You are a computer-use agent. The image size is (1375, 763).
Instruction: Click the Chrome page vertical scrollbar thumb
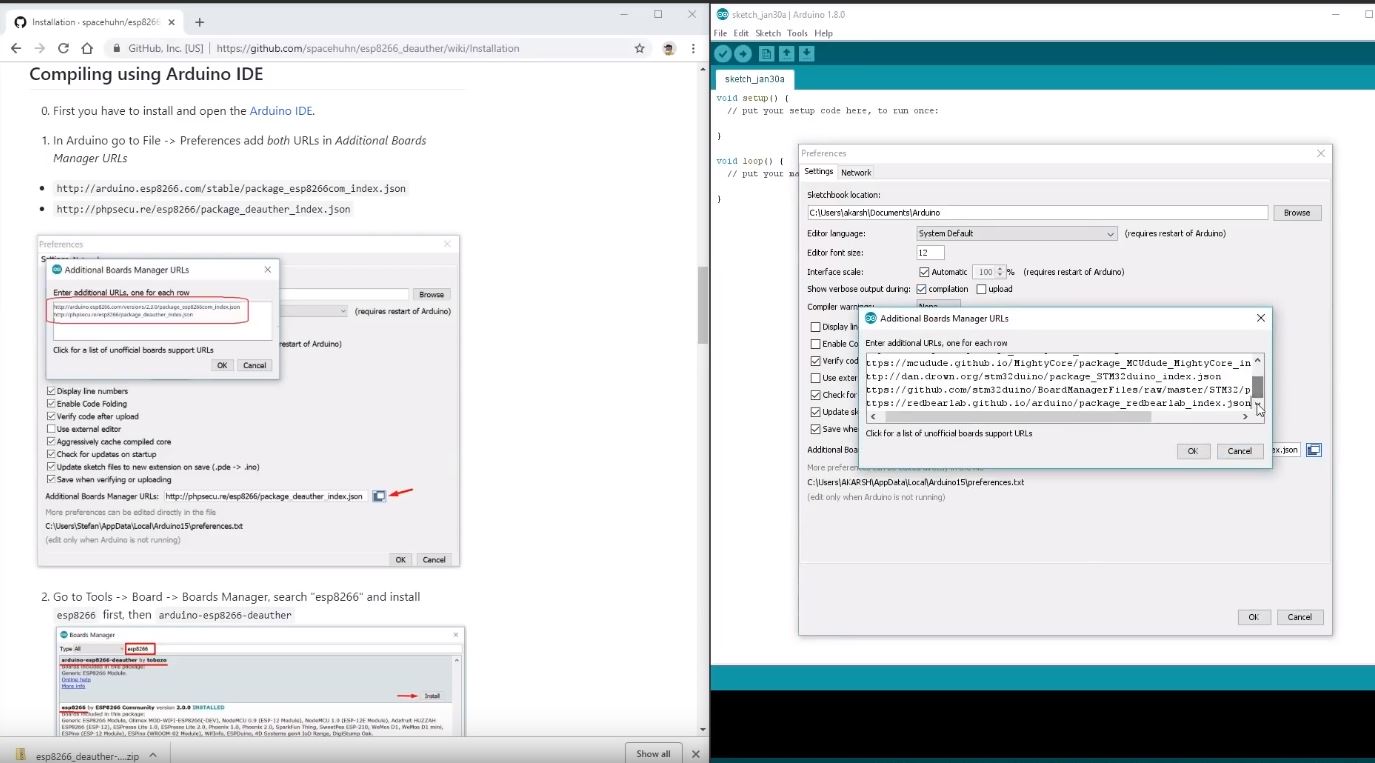703,305
